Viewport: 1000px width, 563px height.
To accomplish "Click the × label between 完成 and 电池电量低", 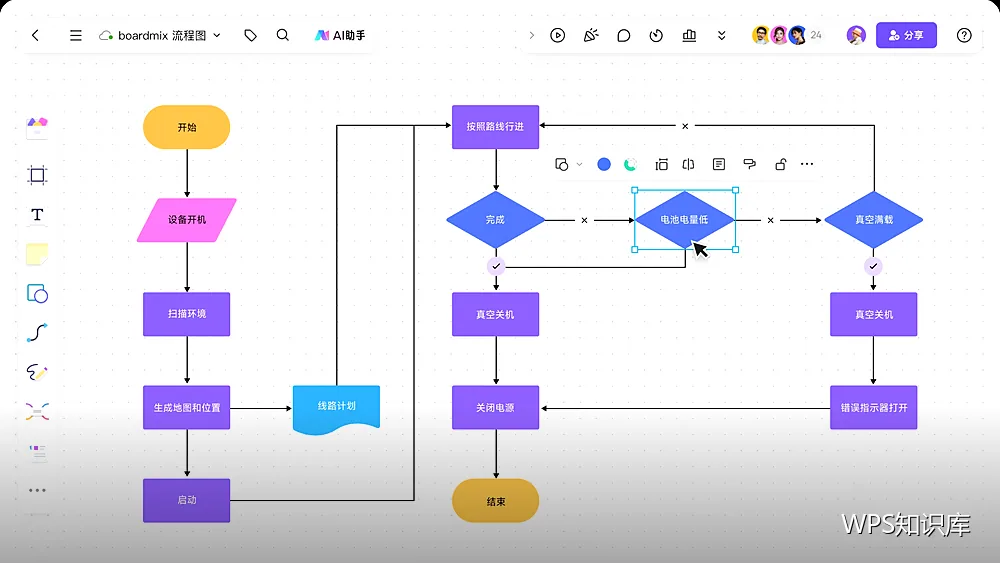I will pyautogui.click(x=584, y=221).
